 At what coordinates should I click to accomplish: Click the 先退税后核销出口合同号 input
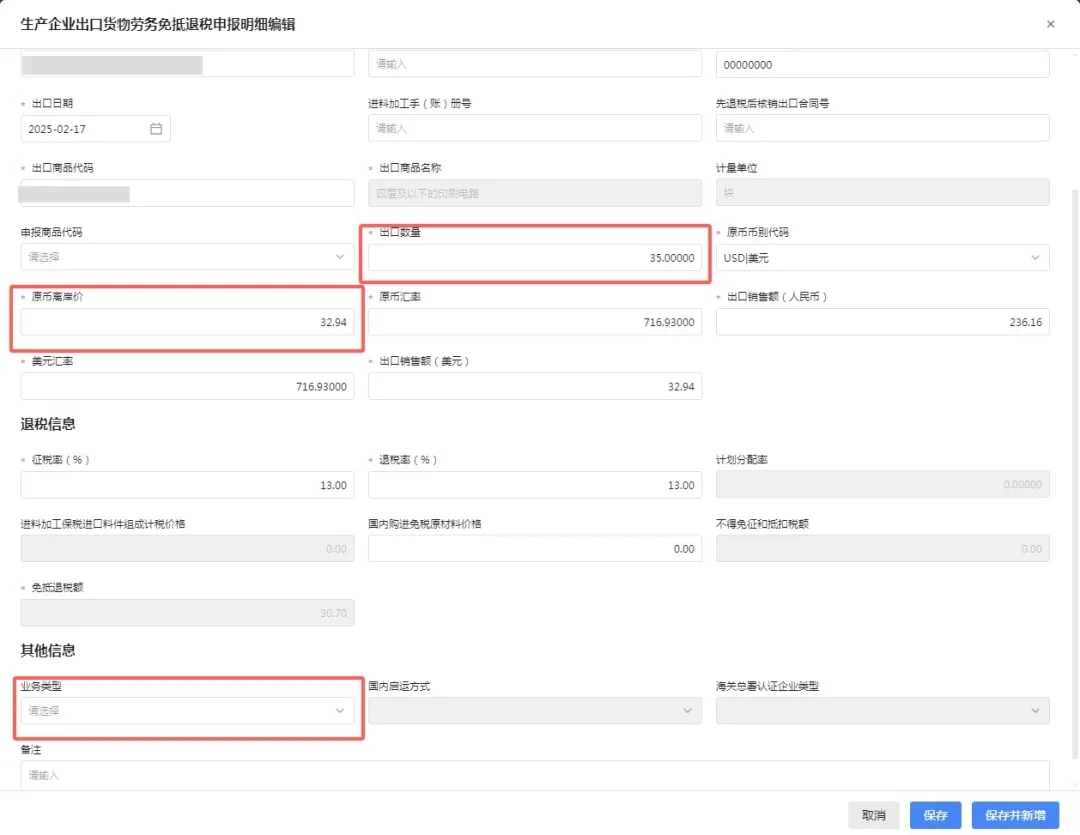882,128
